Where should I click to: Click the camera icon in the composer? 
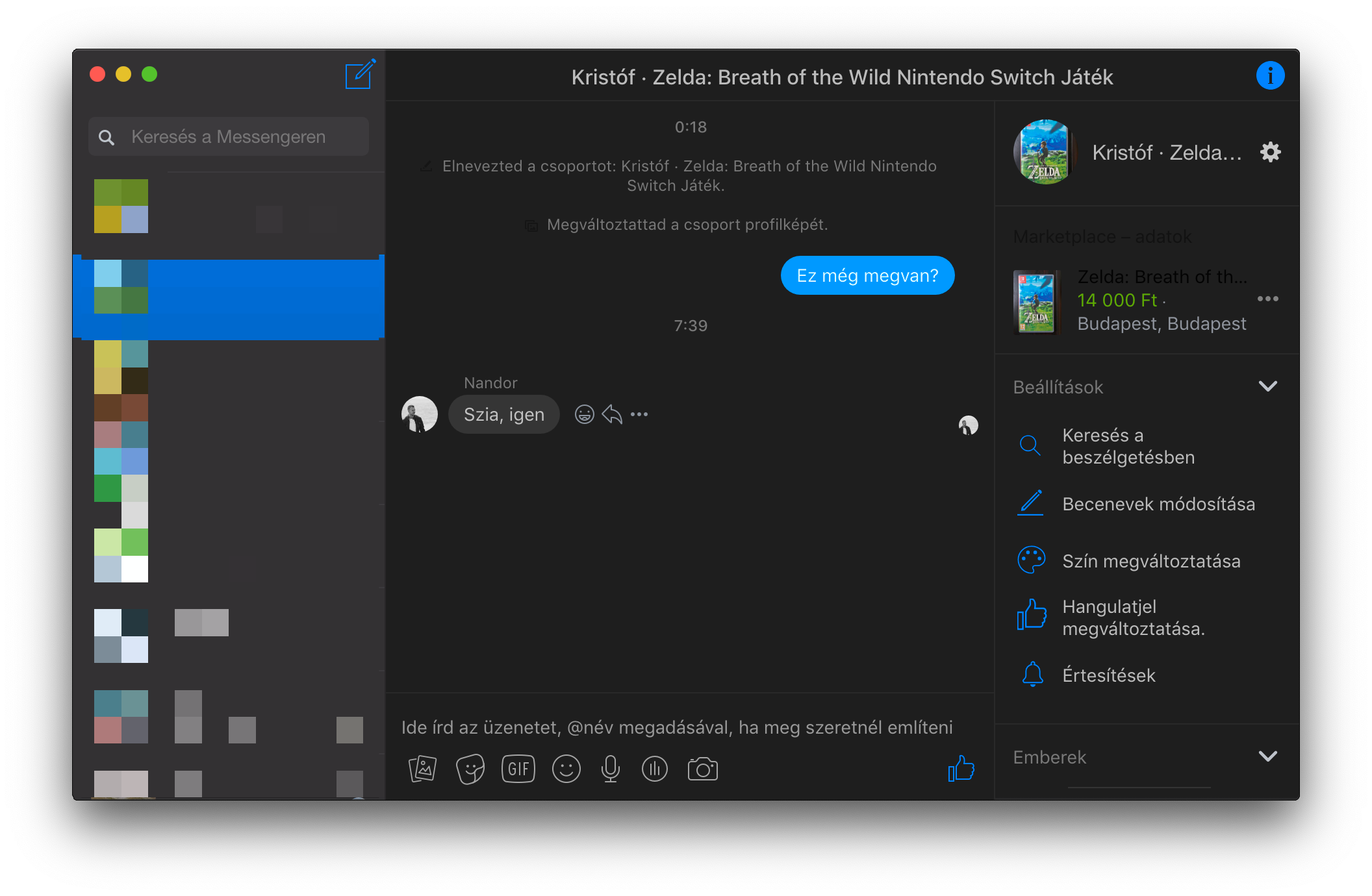point(702,769)
